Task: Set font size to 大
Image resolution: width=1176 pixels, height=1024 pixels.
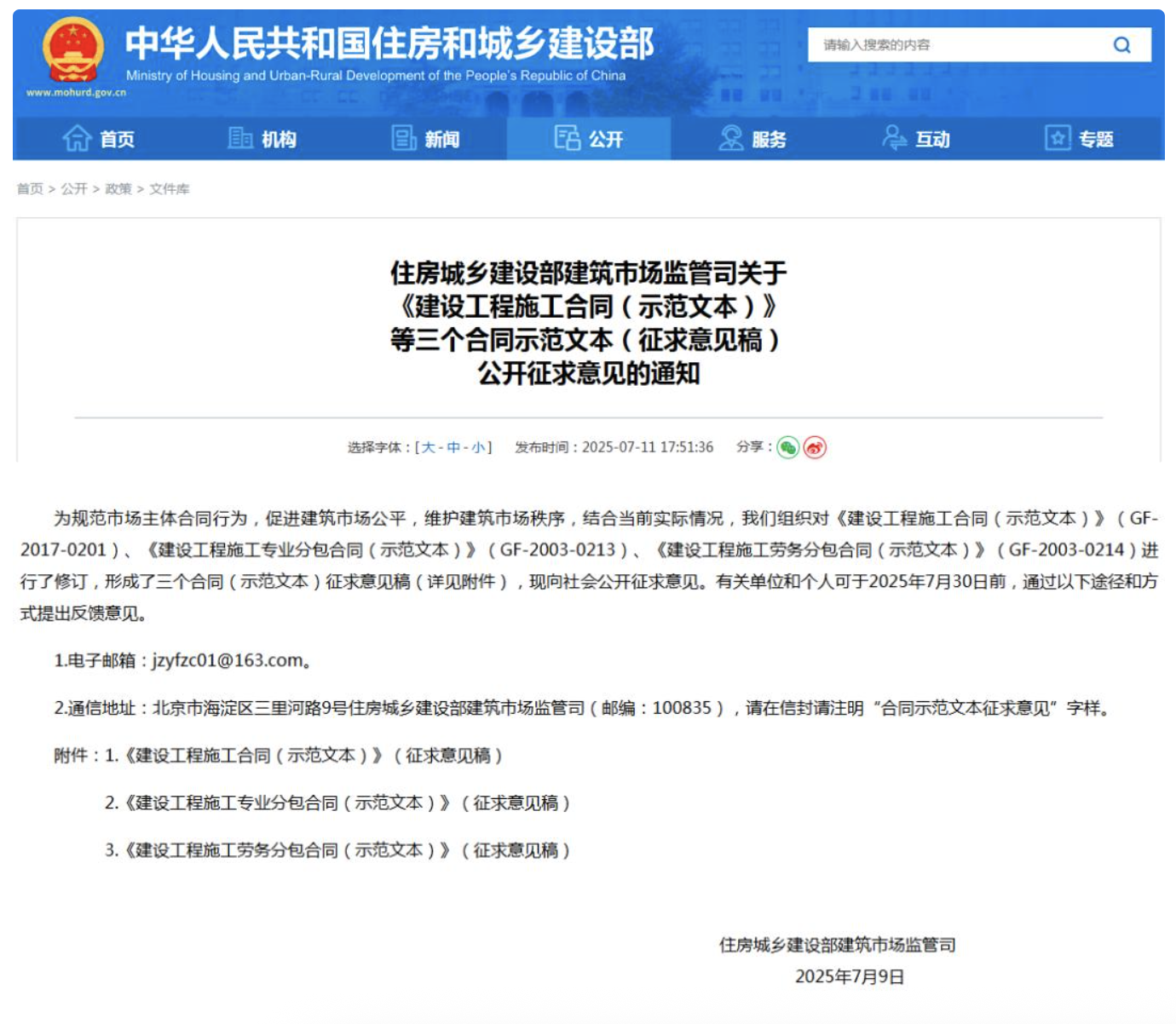Action: pos(428,447)
